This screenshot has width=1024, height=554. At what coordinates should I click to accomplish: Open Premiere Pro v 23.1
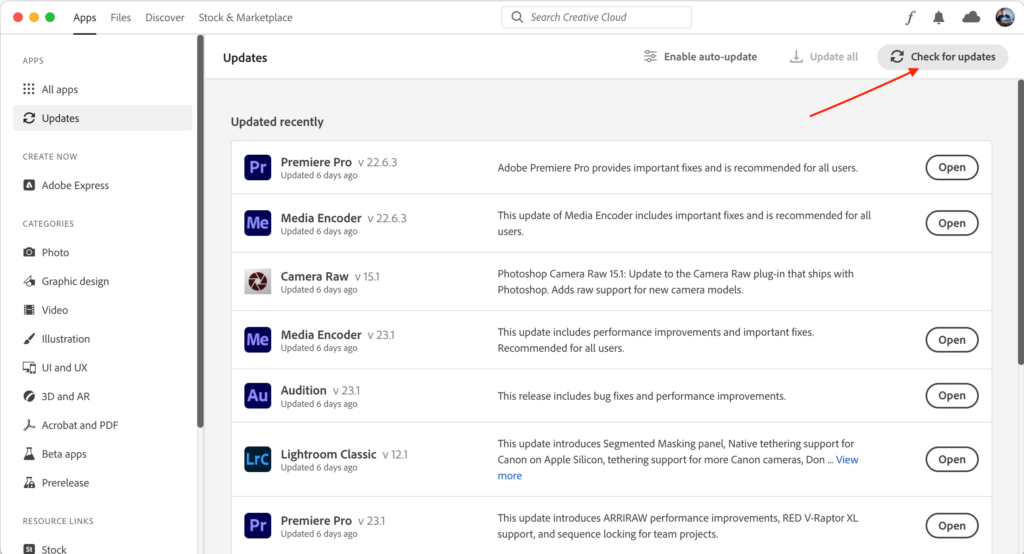952,525
